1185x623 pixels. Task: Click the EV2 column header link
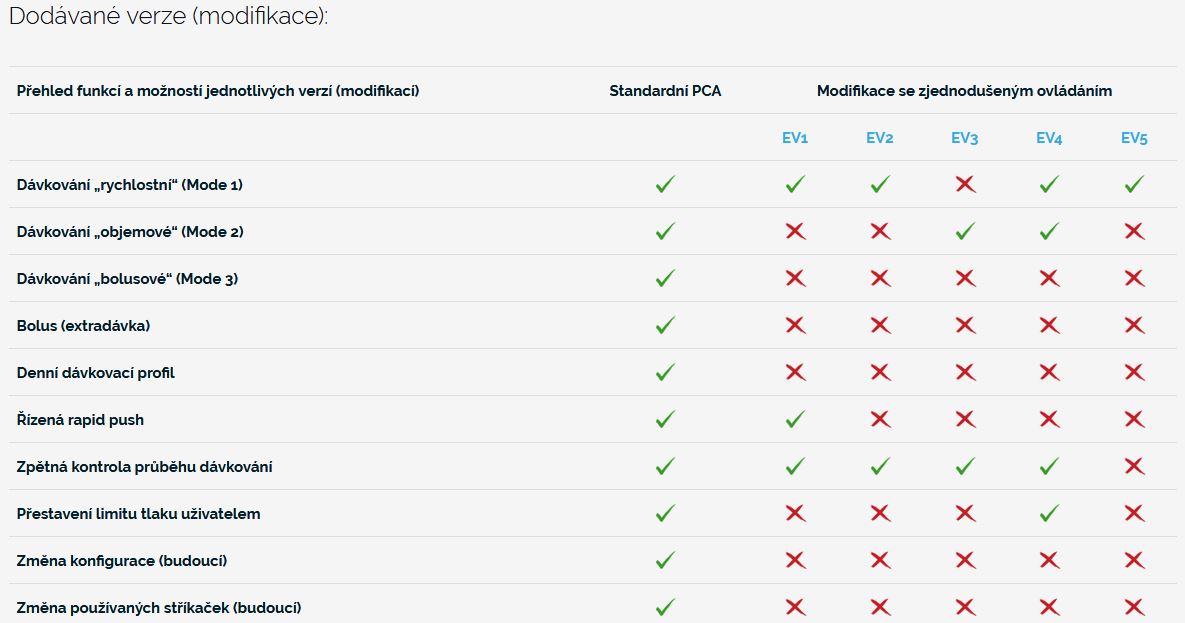879,138
